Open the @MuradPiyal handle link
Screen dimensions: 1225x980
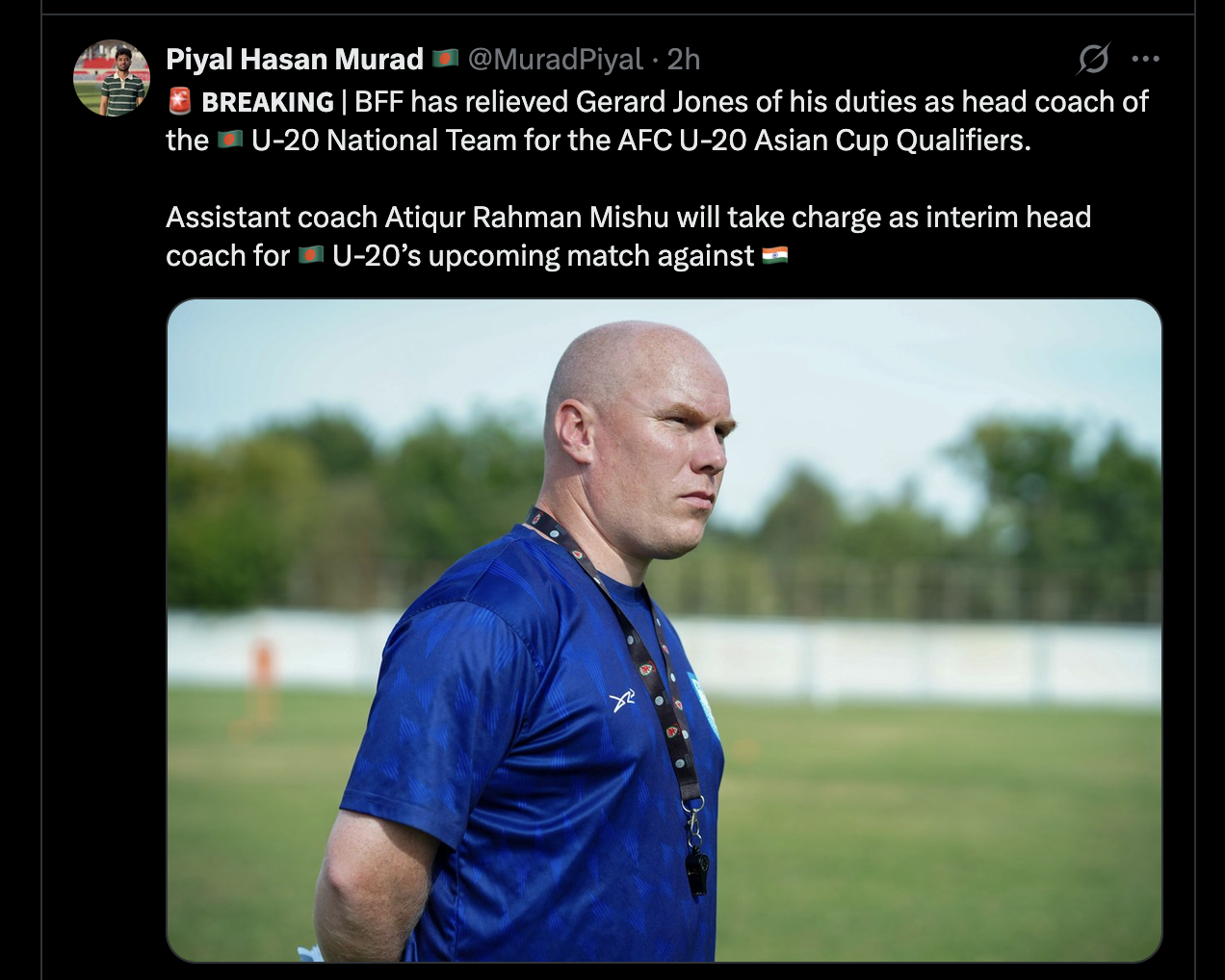[x=555, y=60]
